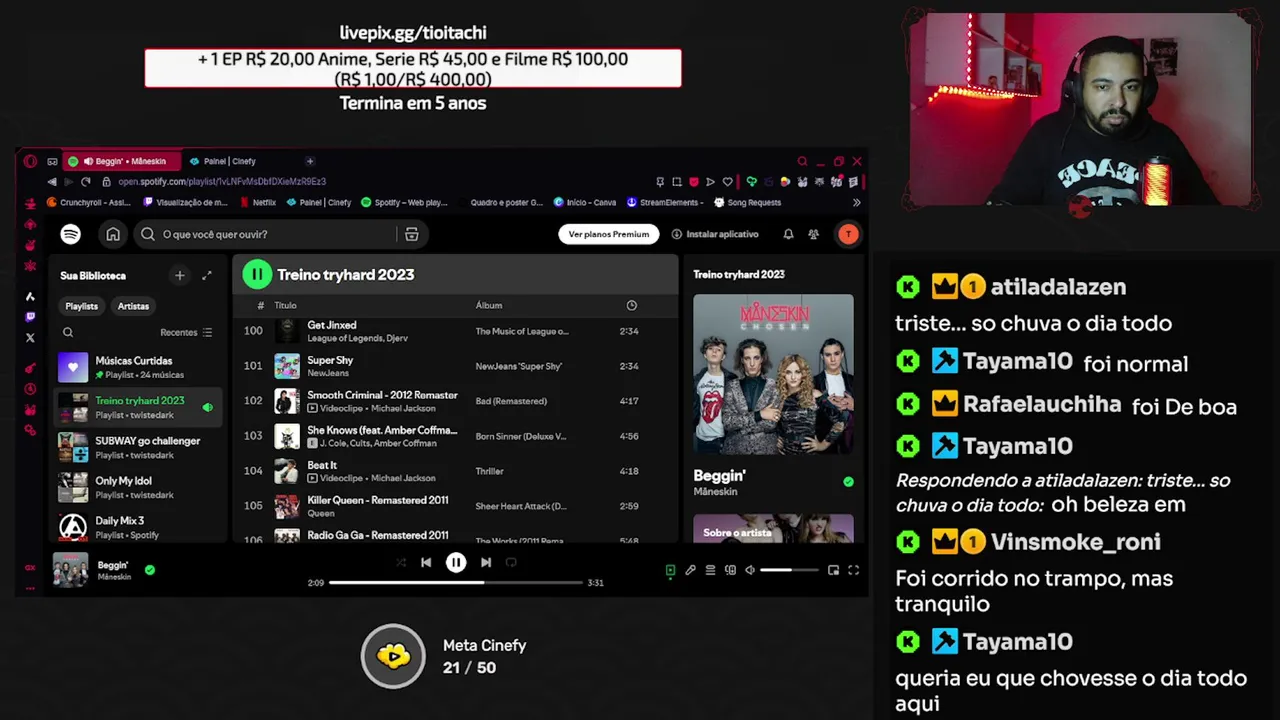Click the Spotify logo
Screen dimensions: 1280x720
point(70,234)
